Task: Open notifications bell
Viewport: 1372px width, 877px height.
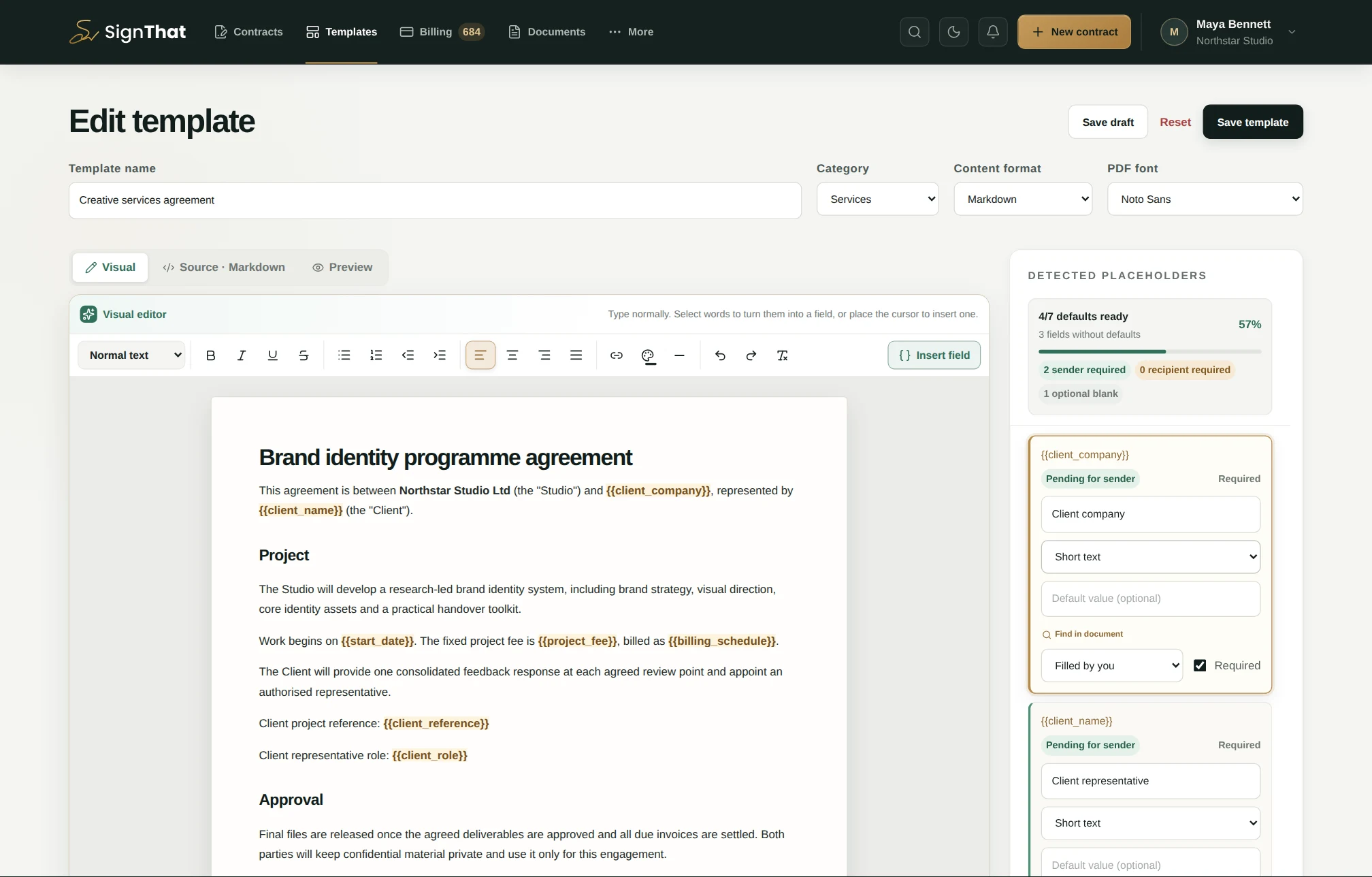Action: pyautogui.click(x=993, y=32)
